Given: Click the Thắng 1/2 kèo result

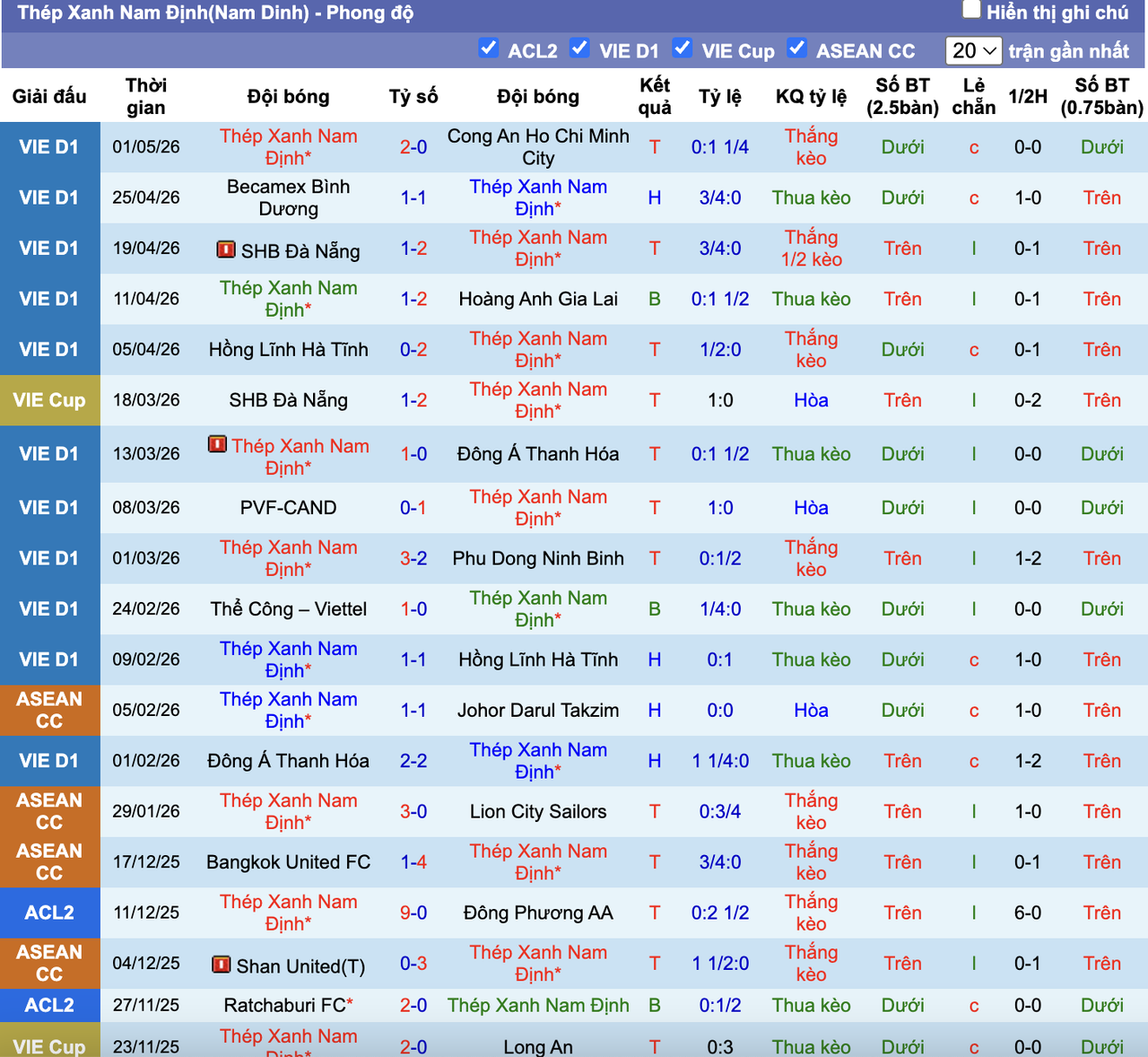Looking at the screenshot, I should pos(811,249).
